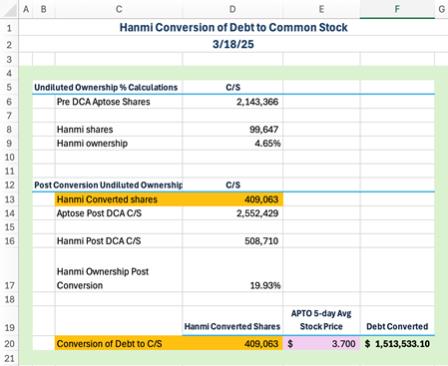Screen dimensions: 448x366
Task: Select column B header
Action: click(44, 9)
